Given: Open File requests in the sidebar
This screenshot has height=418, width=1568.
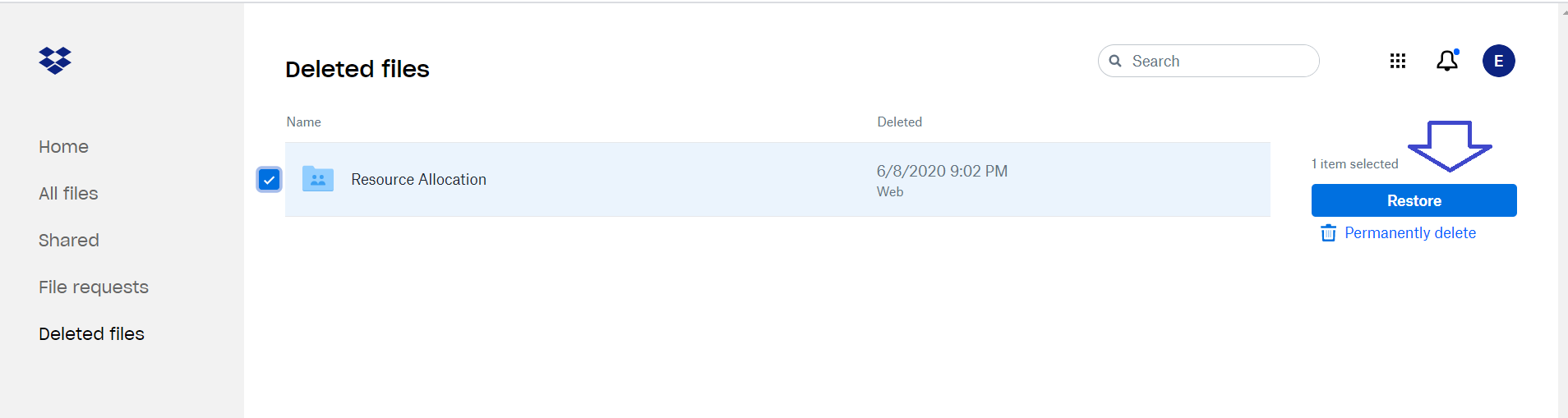Looking at the screenshot, I should coord(94,287).
